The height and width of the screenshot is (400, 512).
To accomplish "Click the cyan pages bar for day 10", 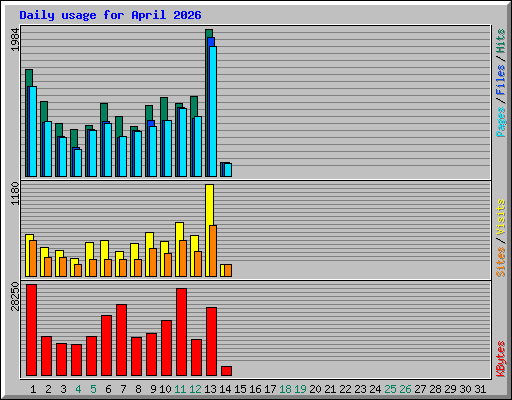I will point(168,148).
